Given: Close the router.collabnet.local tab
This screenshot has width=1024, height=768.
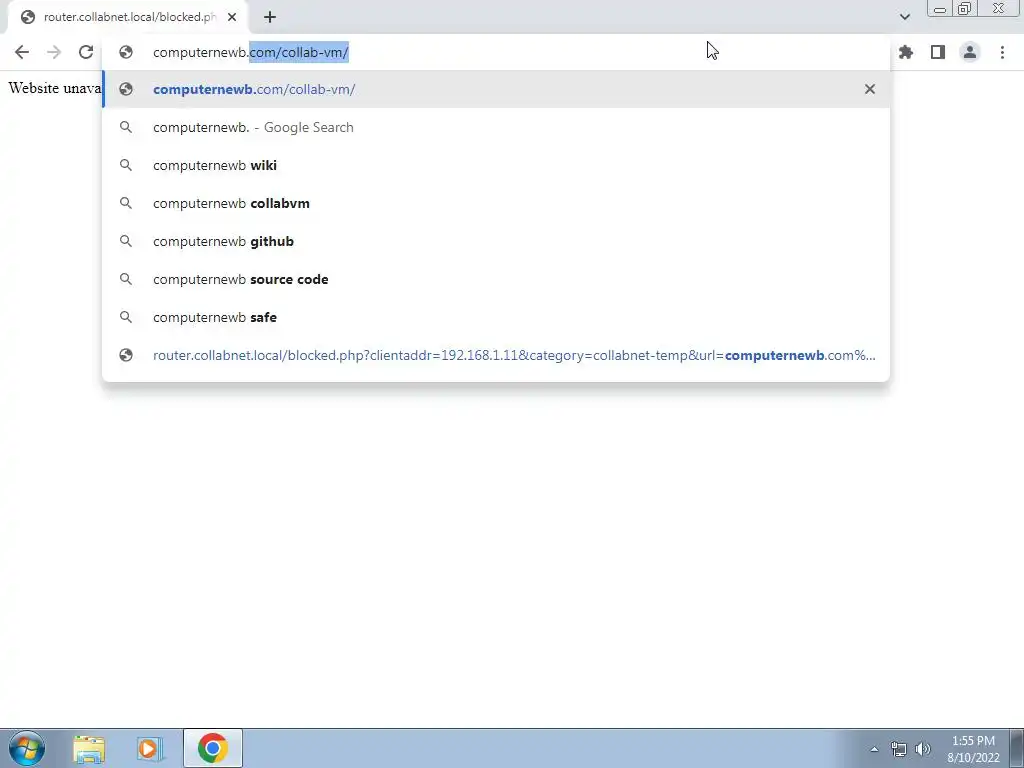Looking at the screenshot, I should point(232,17).
